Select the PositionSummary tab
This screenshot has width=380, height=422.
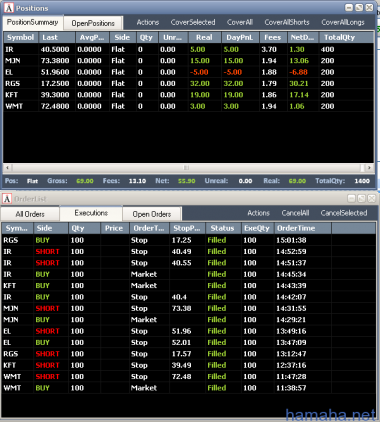tap(33, 22)
